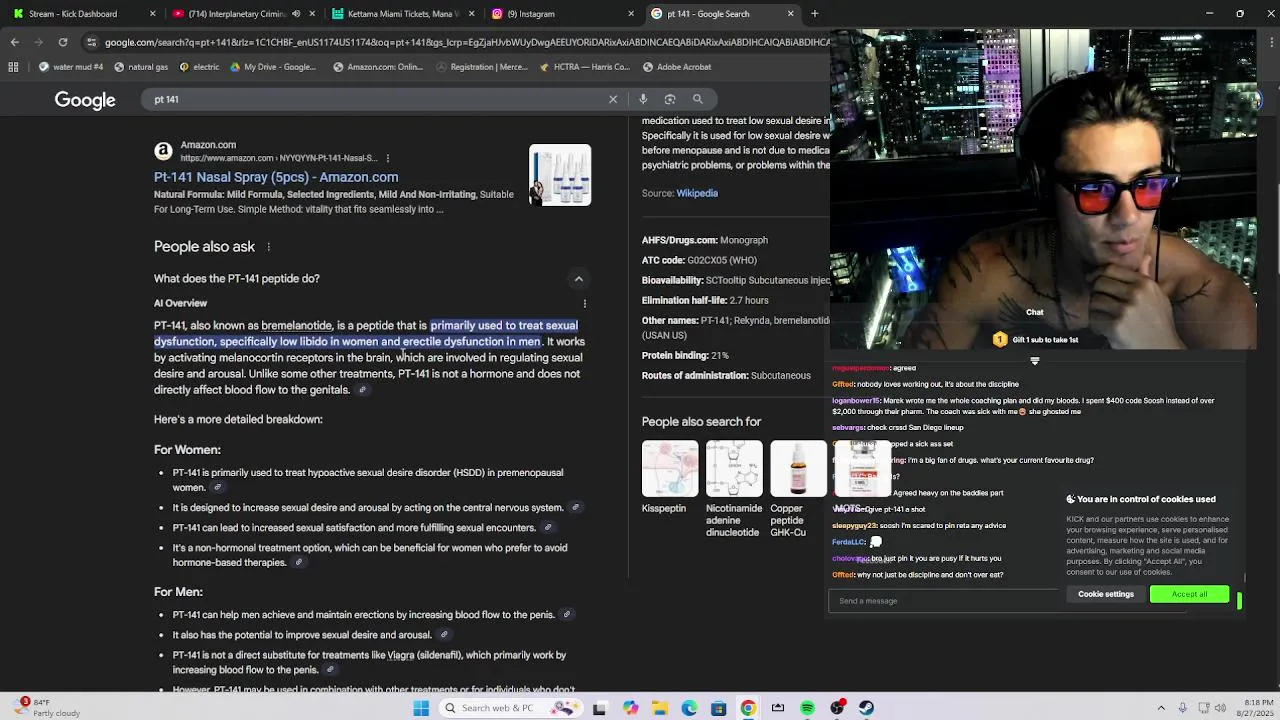Screen dimensions: 1280x720
Task: Open AI Overview options menu
Action: (x=585, y=303)
